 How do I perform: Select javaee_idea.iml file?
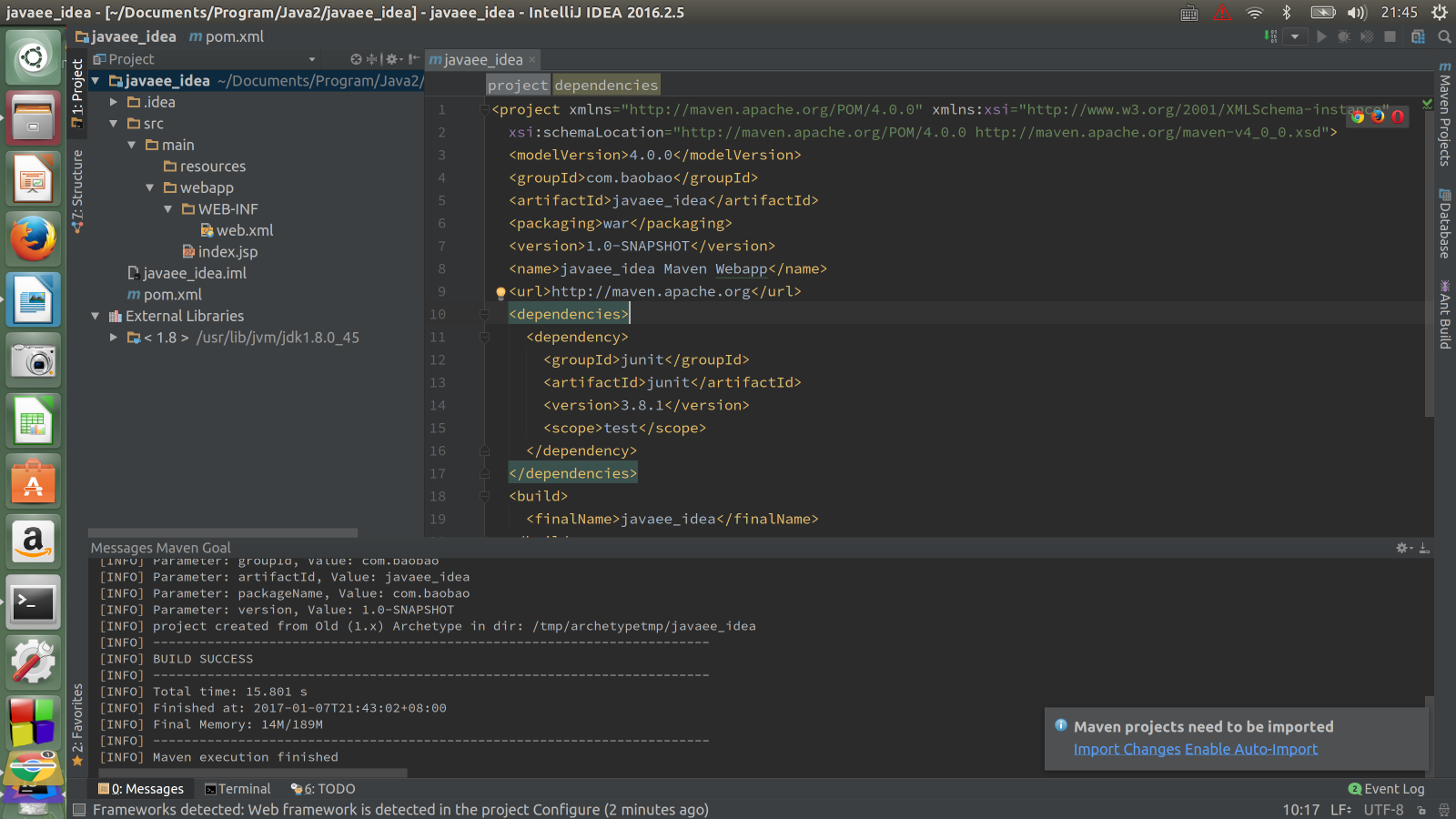click(187, 273)
